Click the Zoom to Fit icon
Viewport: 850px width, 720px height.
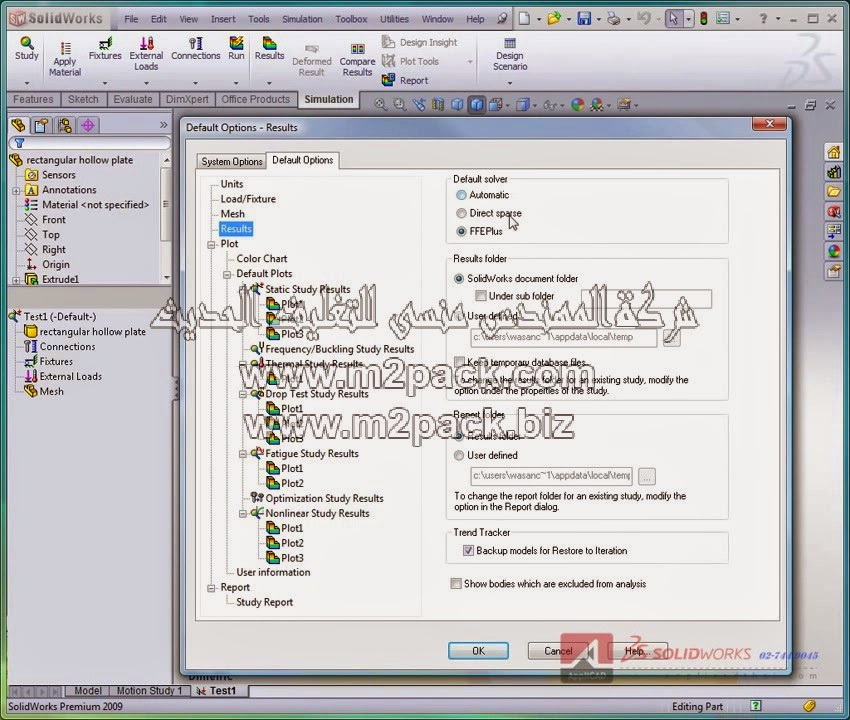click(381, 104)
